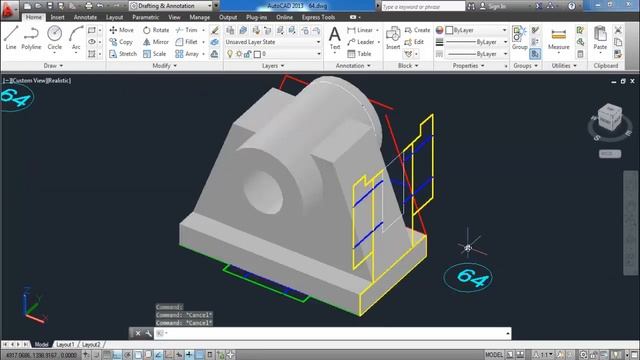Image resolution: width=640 pixels, height=360 pixels.
Task: Click the Text annotation tool
Action: click(x=335, y=38)
